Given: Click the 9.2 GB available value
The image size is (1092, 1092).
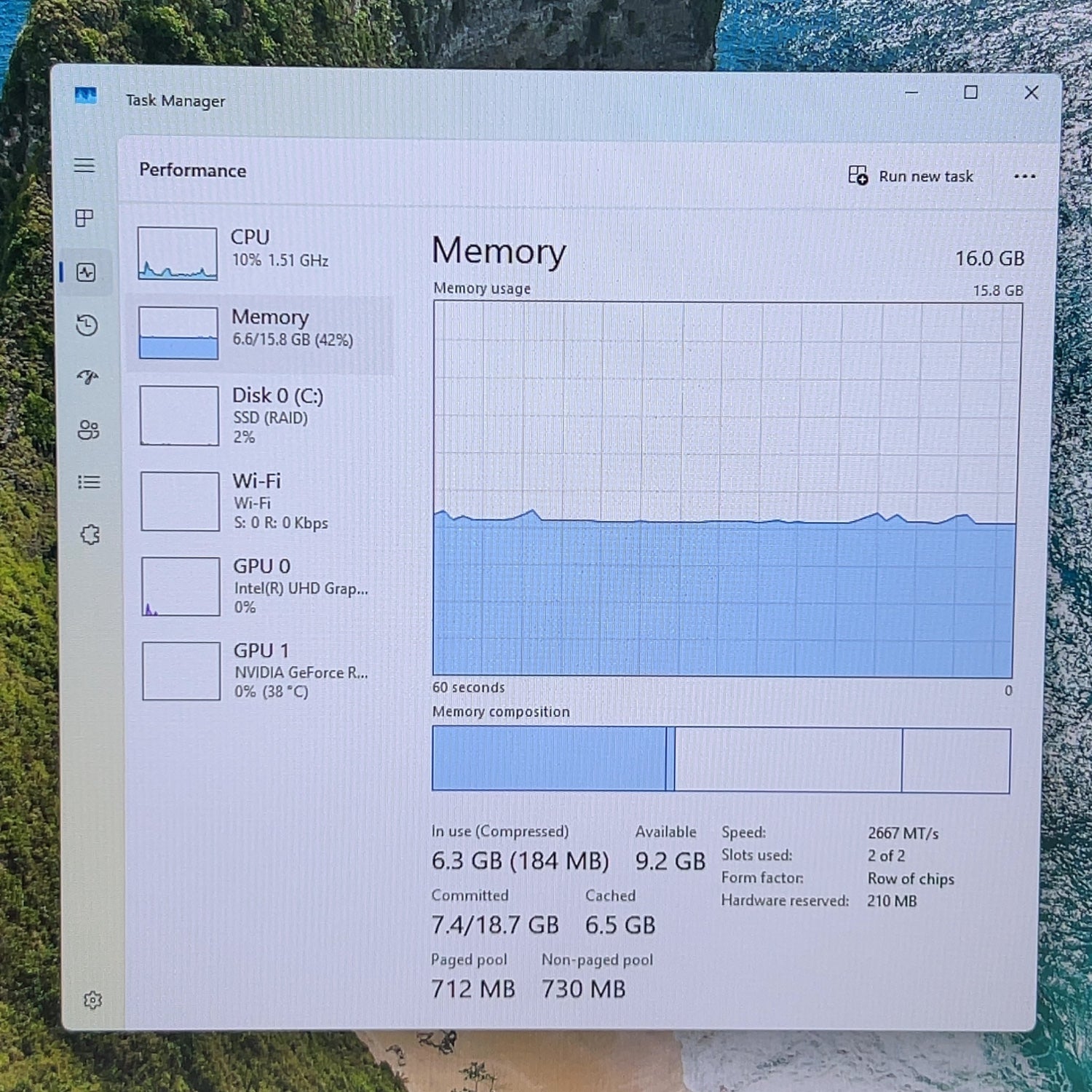Looking at the screenshot, I should 670,862.
